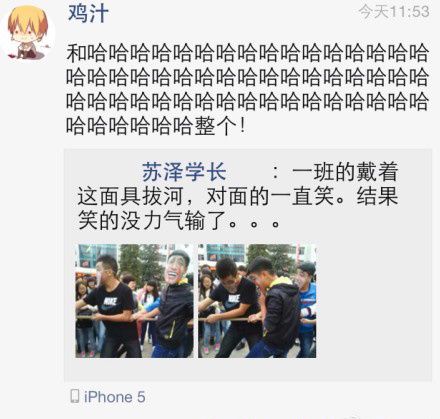Select the 哈哈哈 post text body
Image resolution: width=440 pixels, height=419 pixels.
[x=247, y=89]
